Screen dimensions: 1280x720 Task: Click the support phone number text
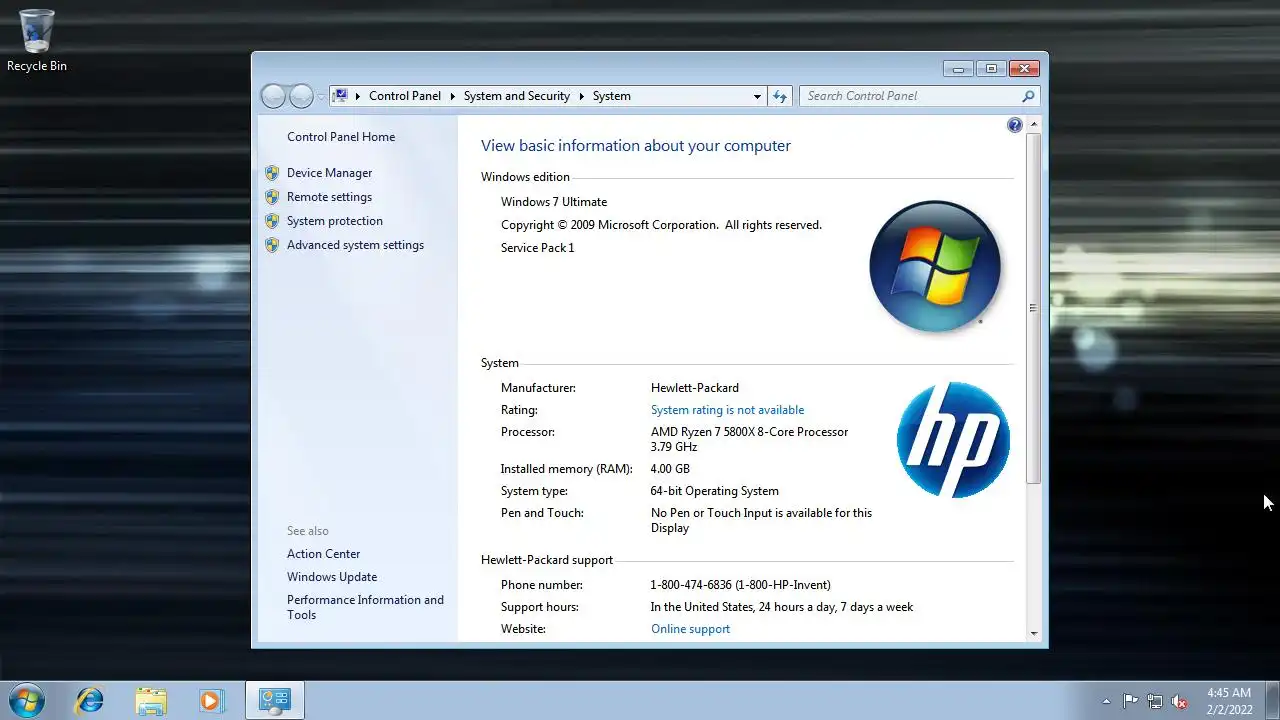tap(740, 585)
